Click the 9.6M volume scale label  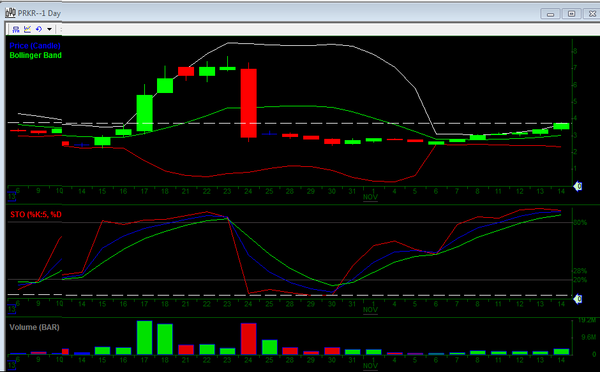589,337
